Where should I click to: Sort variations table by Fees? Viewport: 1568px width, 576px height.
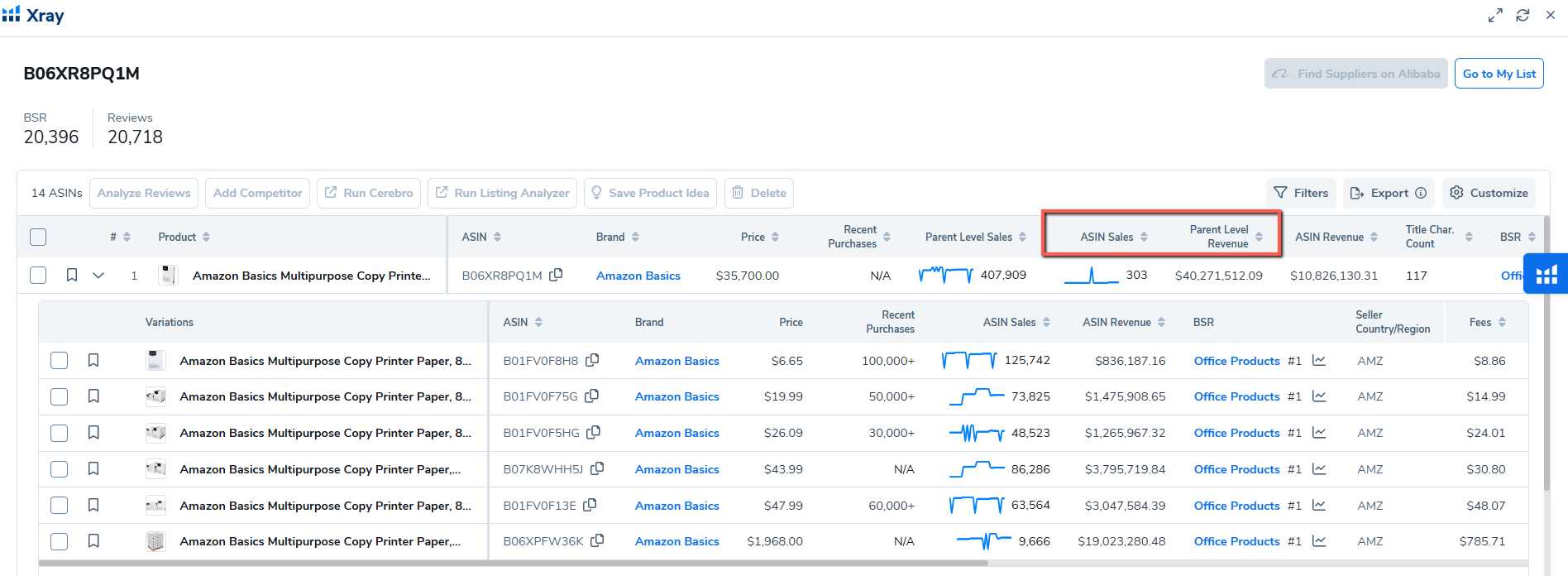click(1502, 322)
